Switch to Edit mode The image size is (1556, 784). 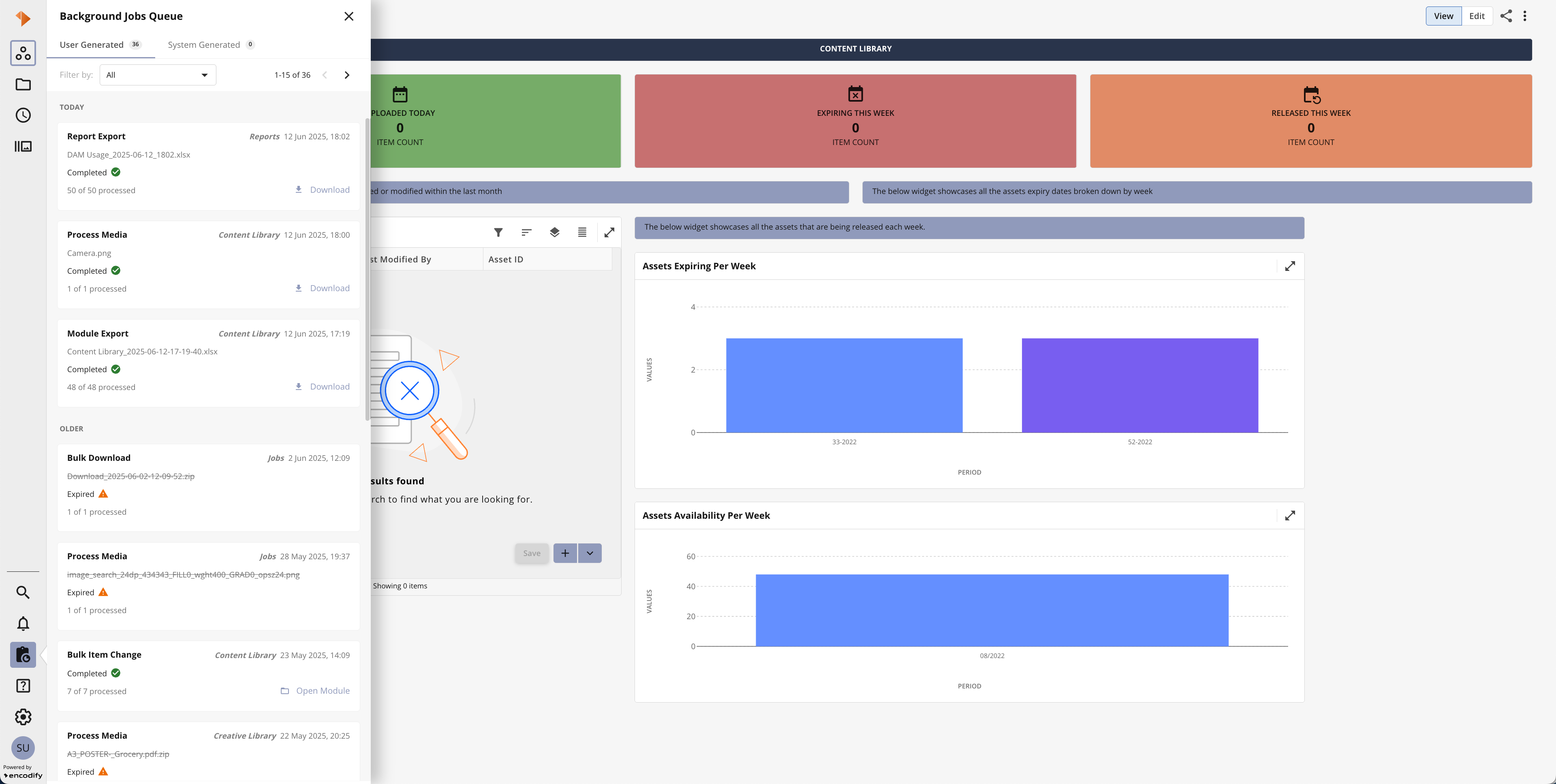[1477, 16]
